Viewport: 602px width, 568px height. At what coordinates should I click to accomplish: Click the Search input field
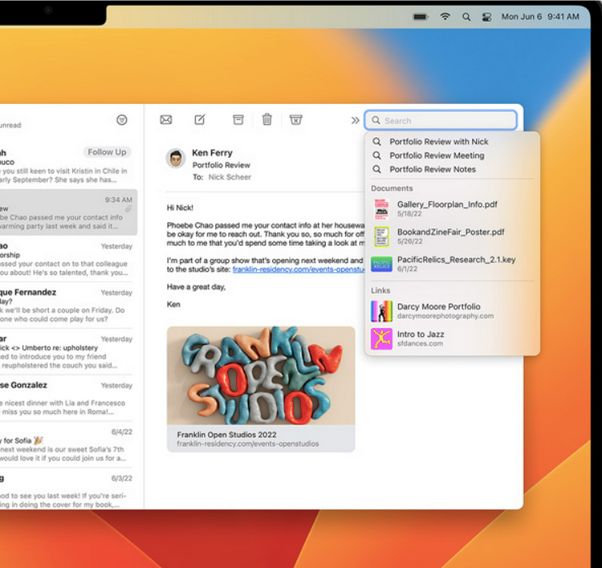pos(441,120)
